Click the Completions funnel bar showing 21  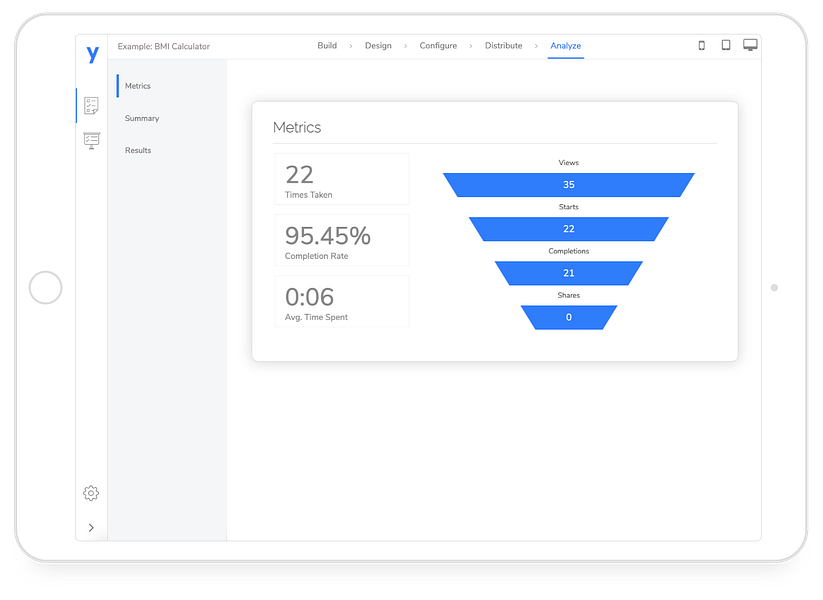[x=568, y=273]
